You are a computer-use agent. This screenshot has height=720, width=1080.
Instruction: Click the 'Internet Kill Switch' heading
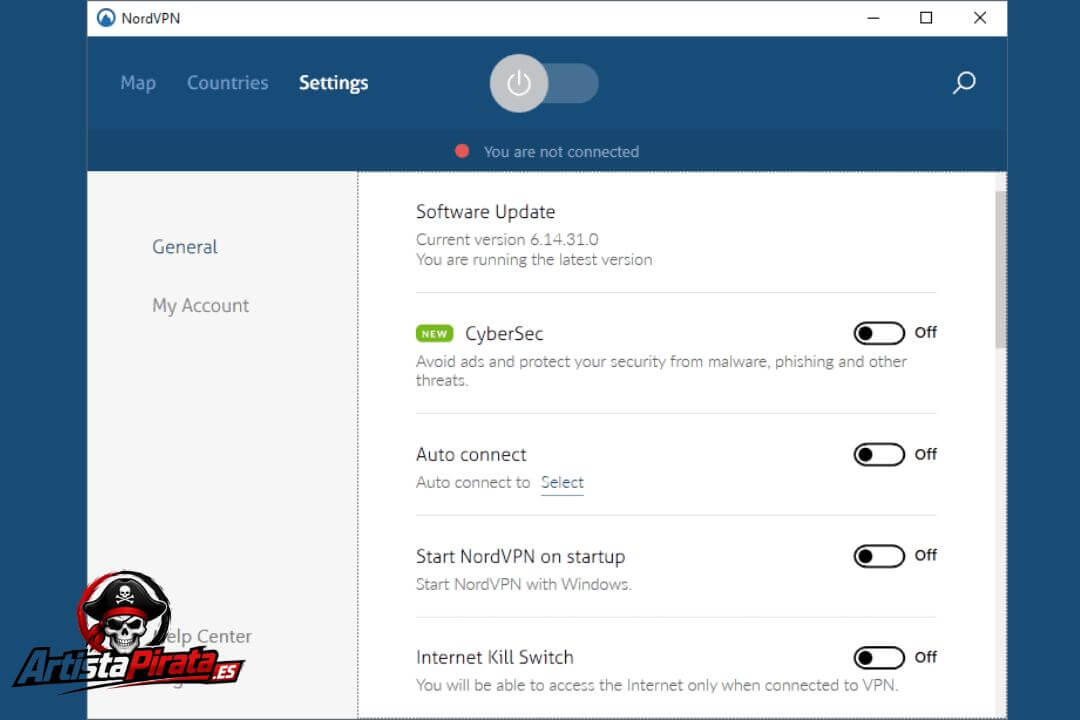pos(495,657)
